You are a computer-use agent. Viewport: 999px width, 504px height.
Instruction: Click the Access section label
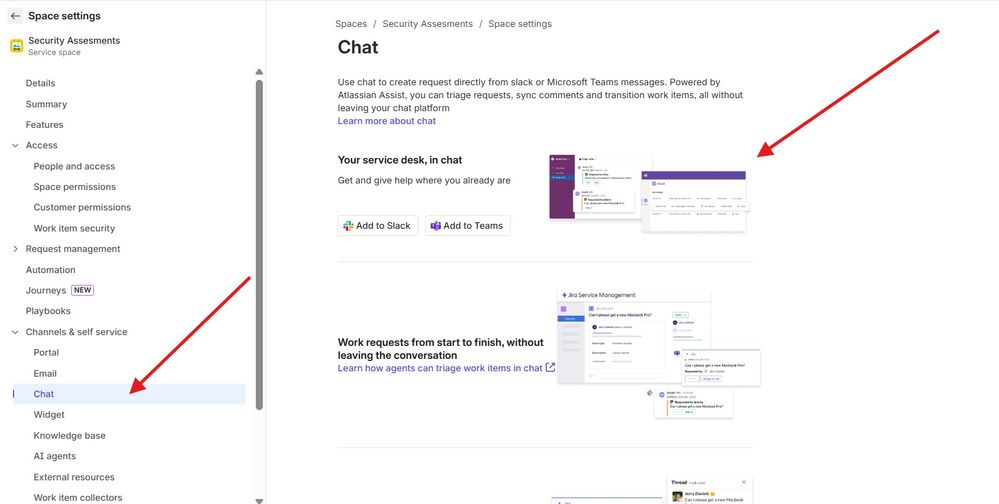pyautogui.click(x=41, y=145)
